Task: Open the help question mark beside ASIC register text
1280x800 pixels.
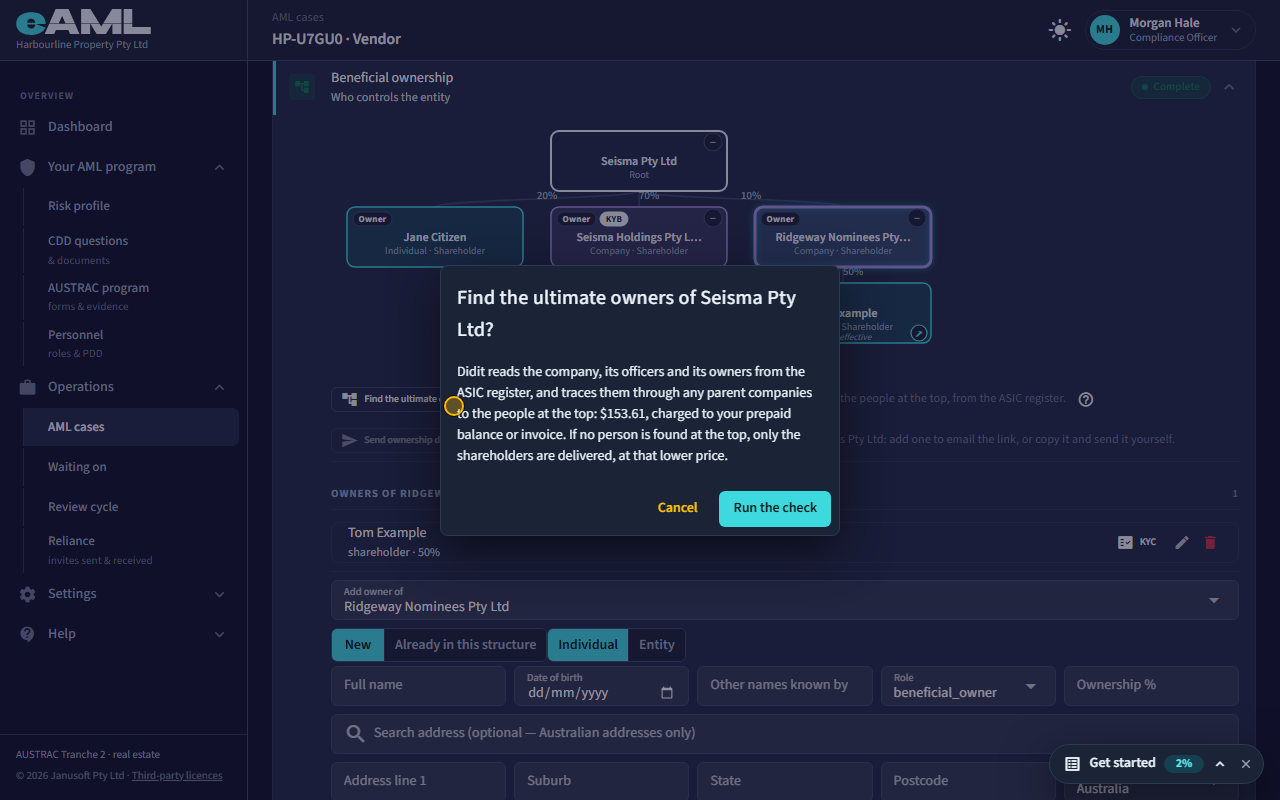Action: pos(1086,399)
